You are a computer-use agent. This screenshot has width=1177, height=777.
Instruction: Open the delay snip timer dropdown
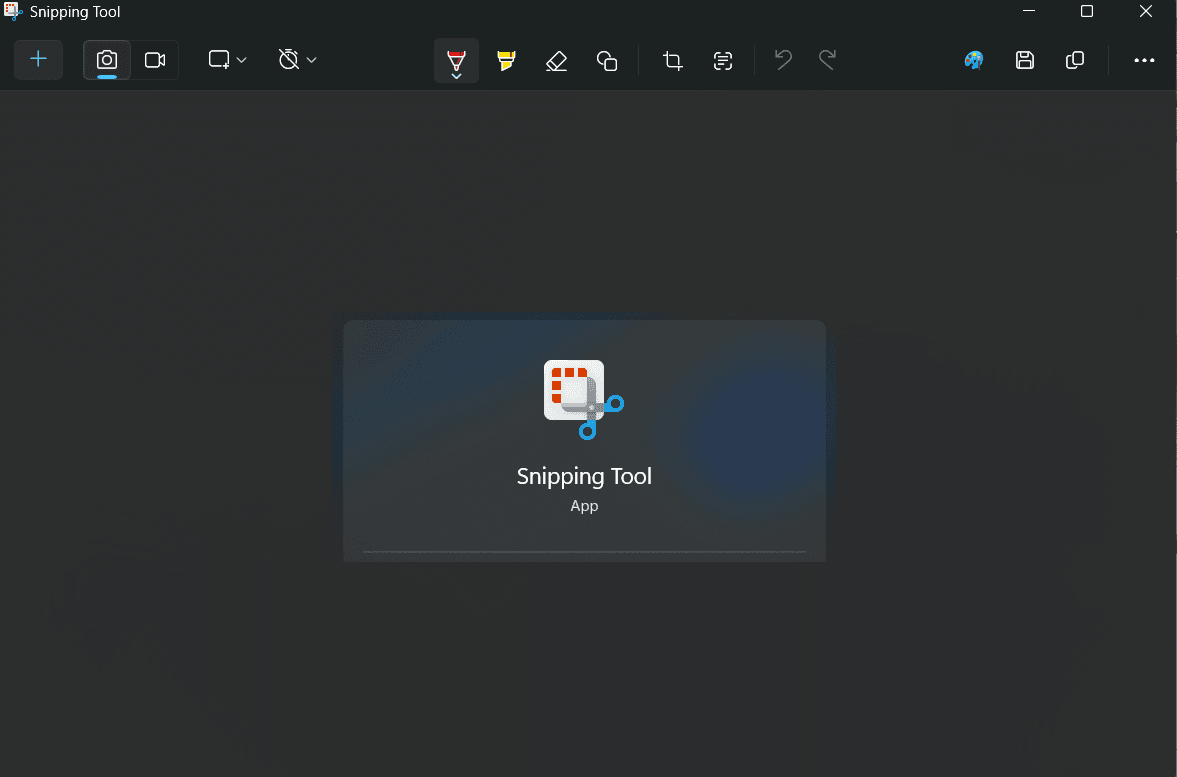coord(297,59)
